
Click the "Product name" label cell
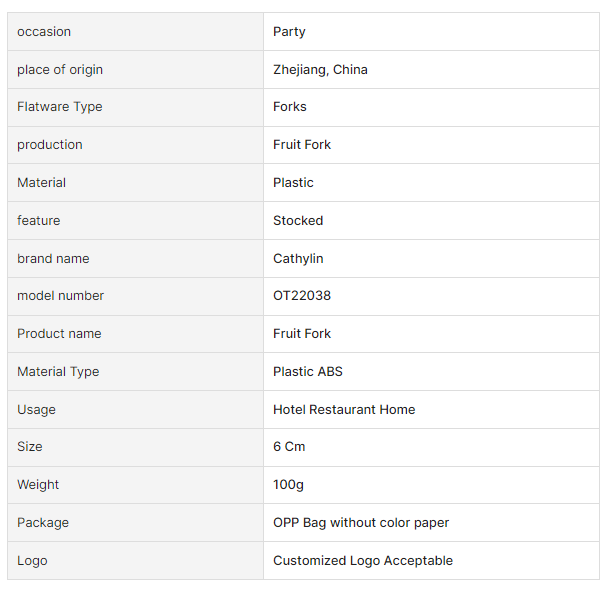click(59, 334)
